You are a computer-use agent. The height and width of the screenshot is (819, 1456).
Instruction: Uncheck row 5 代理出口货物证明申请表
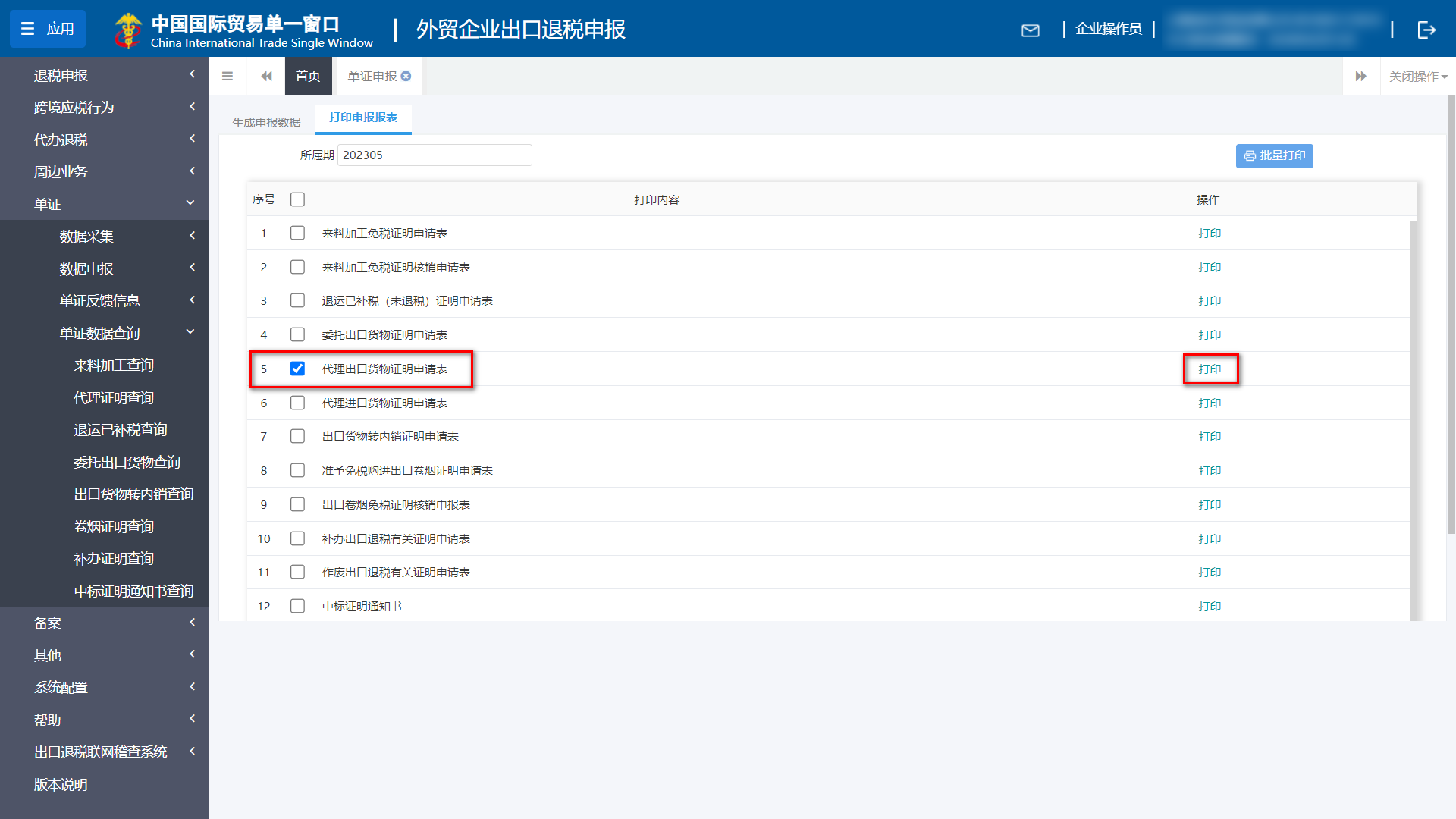coord(297,369)
